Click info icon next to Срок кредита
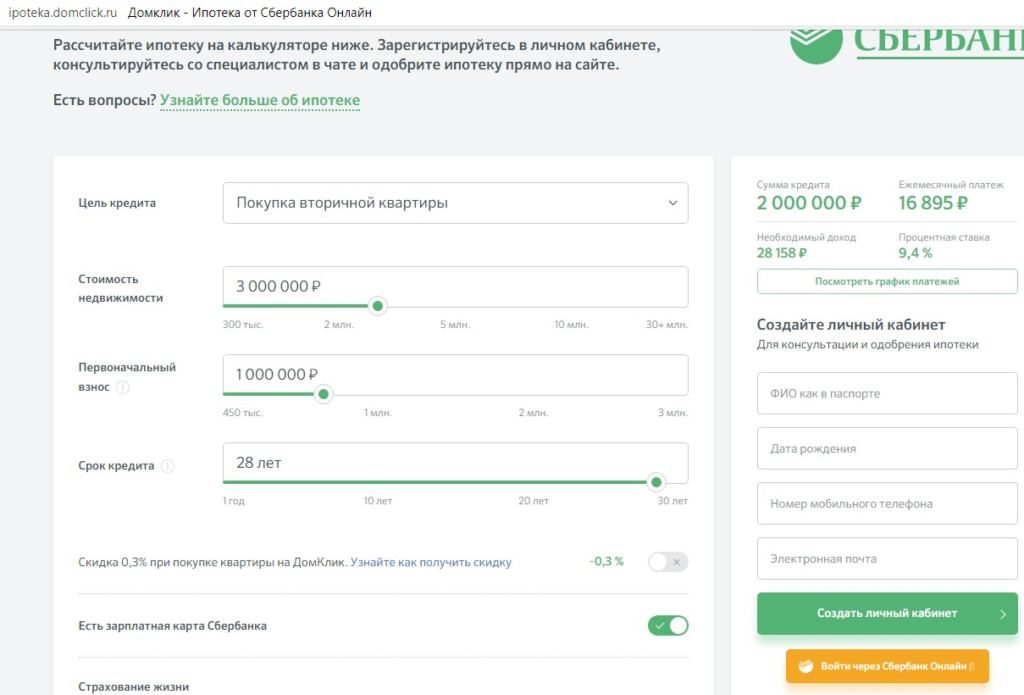Viewport: 1024px width, 695px height. (x=168, y=466)
